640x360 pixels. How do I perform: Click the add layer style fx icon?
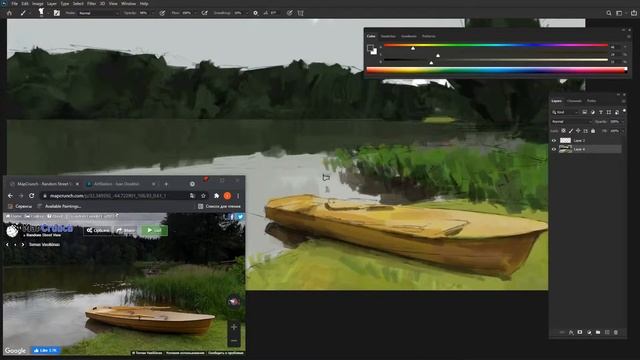coord(571,333)
